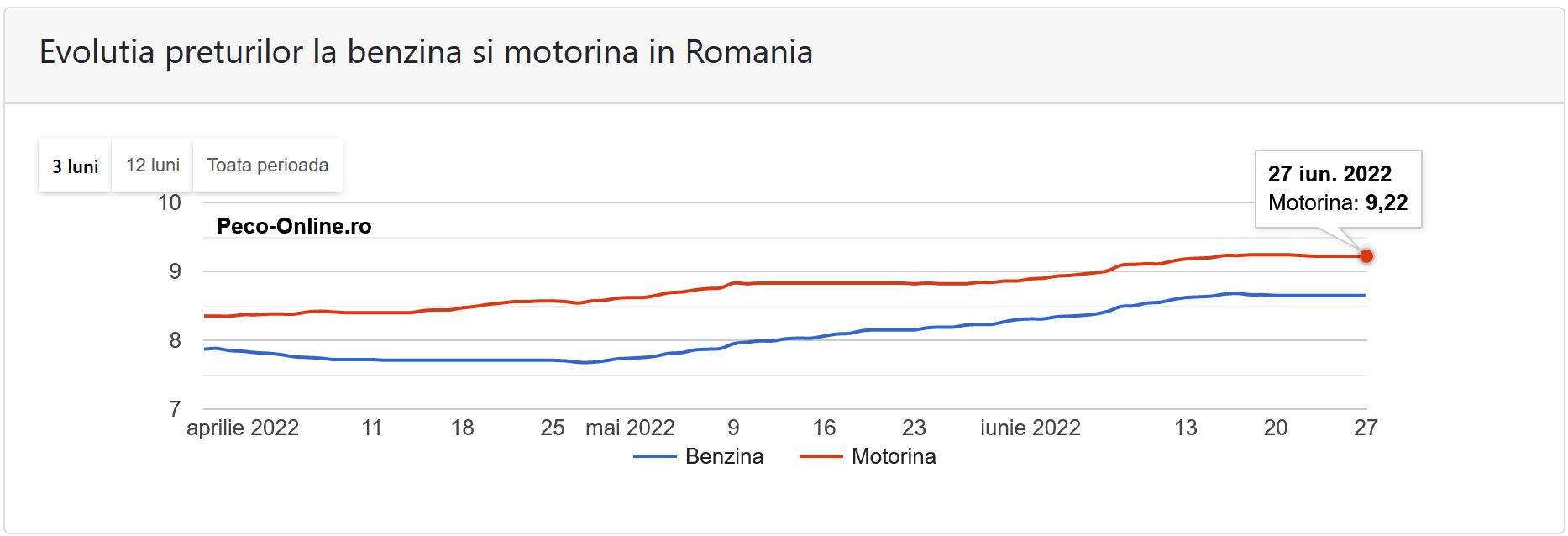Screen dimensions: 1568x536
Task: Click the 10 value on vertical axis
Action: tap(170, 202)
